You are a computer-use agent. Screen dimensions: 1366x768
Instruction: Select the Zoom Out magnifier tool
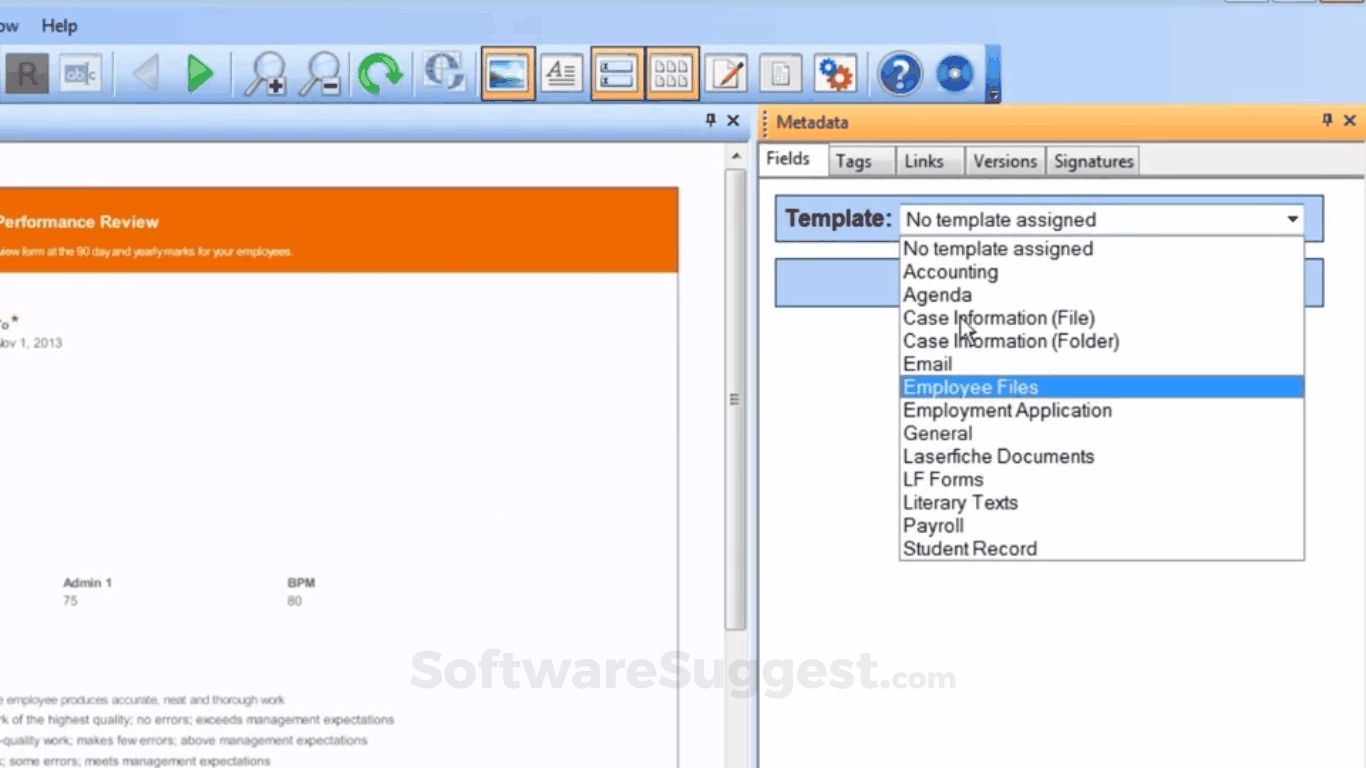[320, 73]
